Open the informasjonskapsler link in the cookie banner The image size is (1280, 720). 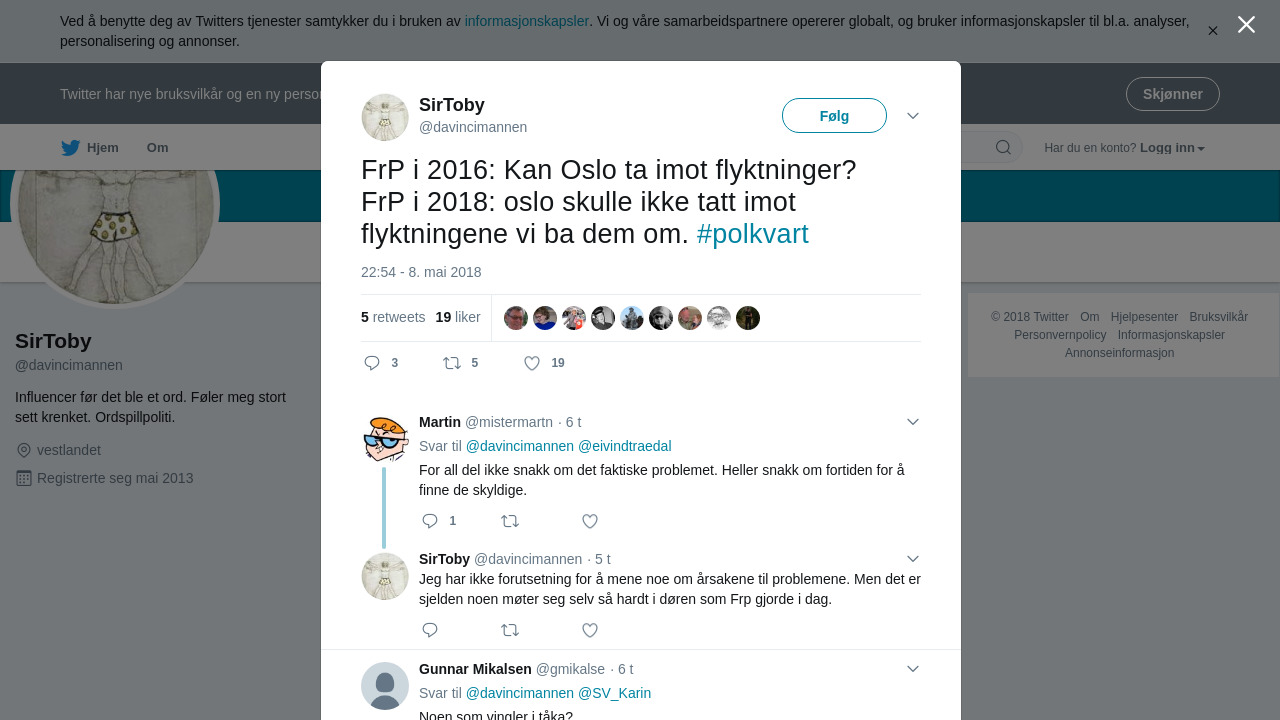click(x=527, y=21)
